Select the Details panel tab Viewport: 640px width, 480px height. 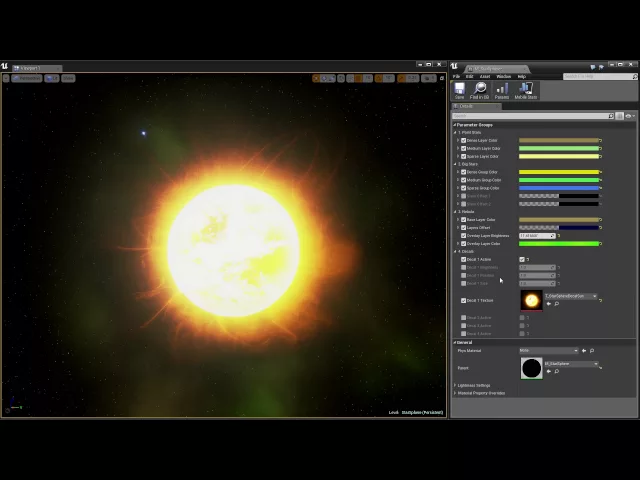pos(476,106)
